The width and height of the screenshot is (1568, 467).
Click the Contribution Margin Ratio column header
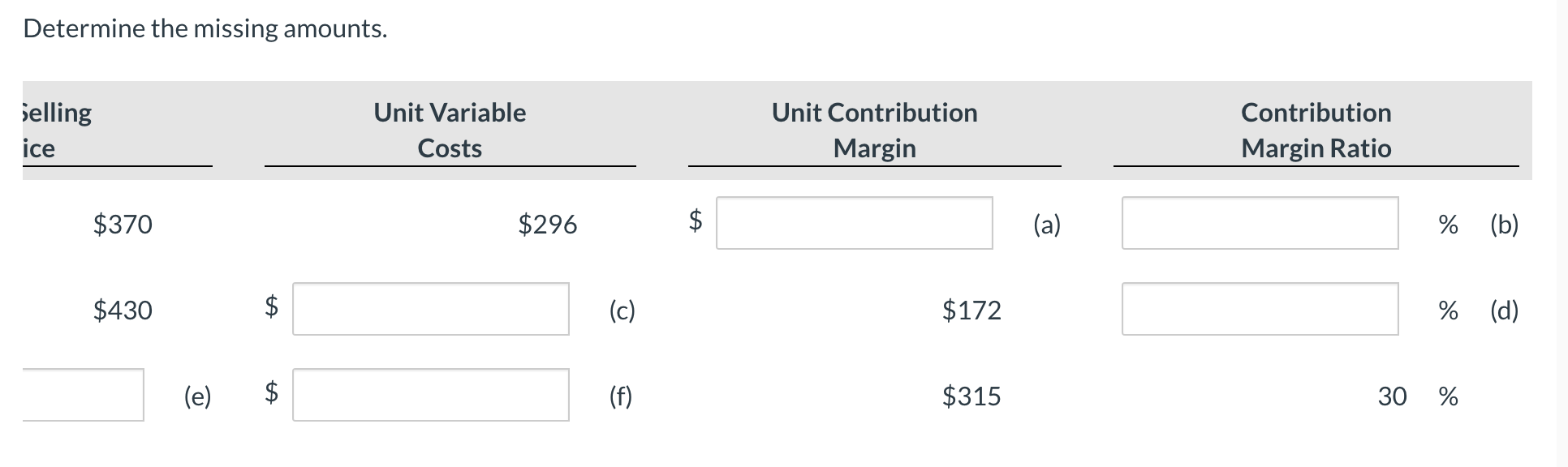coord(1316,130)
